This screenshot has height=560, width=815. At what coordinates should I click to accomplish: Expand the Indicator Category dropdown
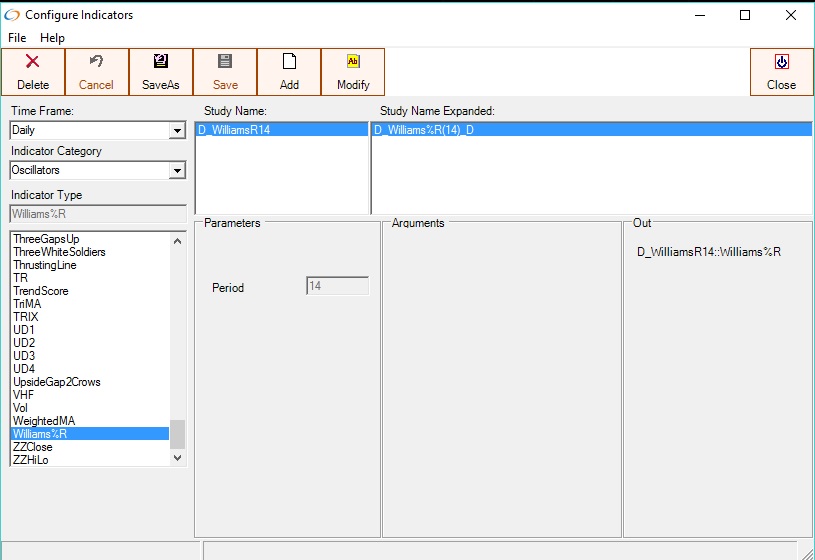pos(177,171)
